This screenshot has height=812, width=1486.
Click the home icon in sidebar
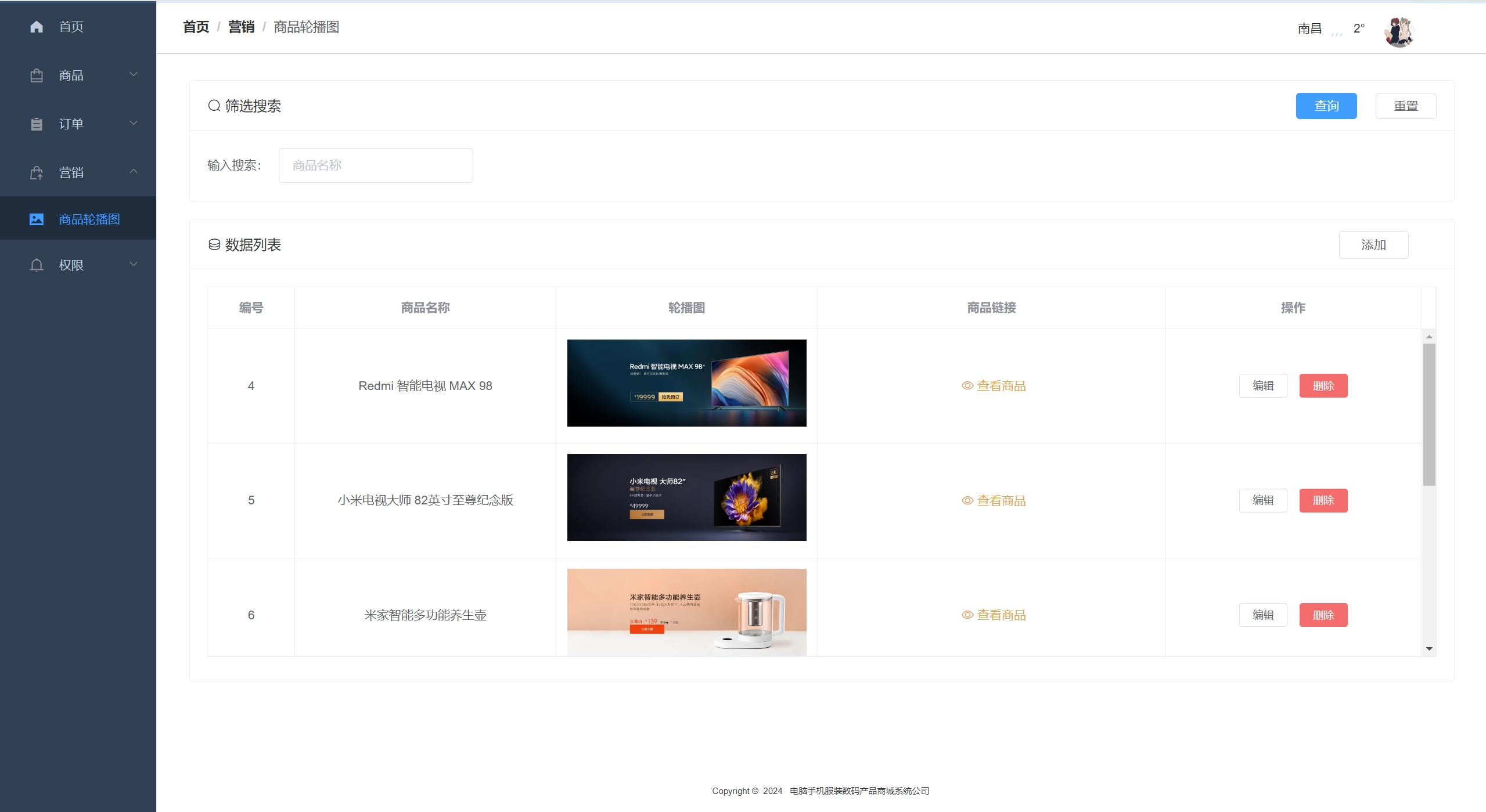[x=37, y=27]
